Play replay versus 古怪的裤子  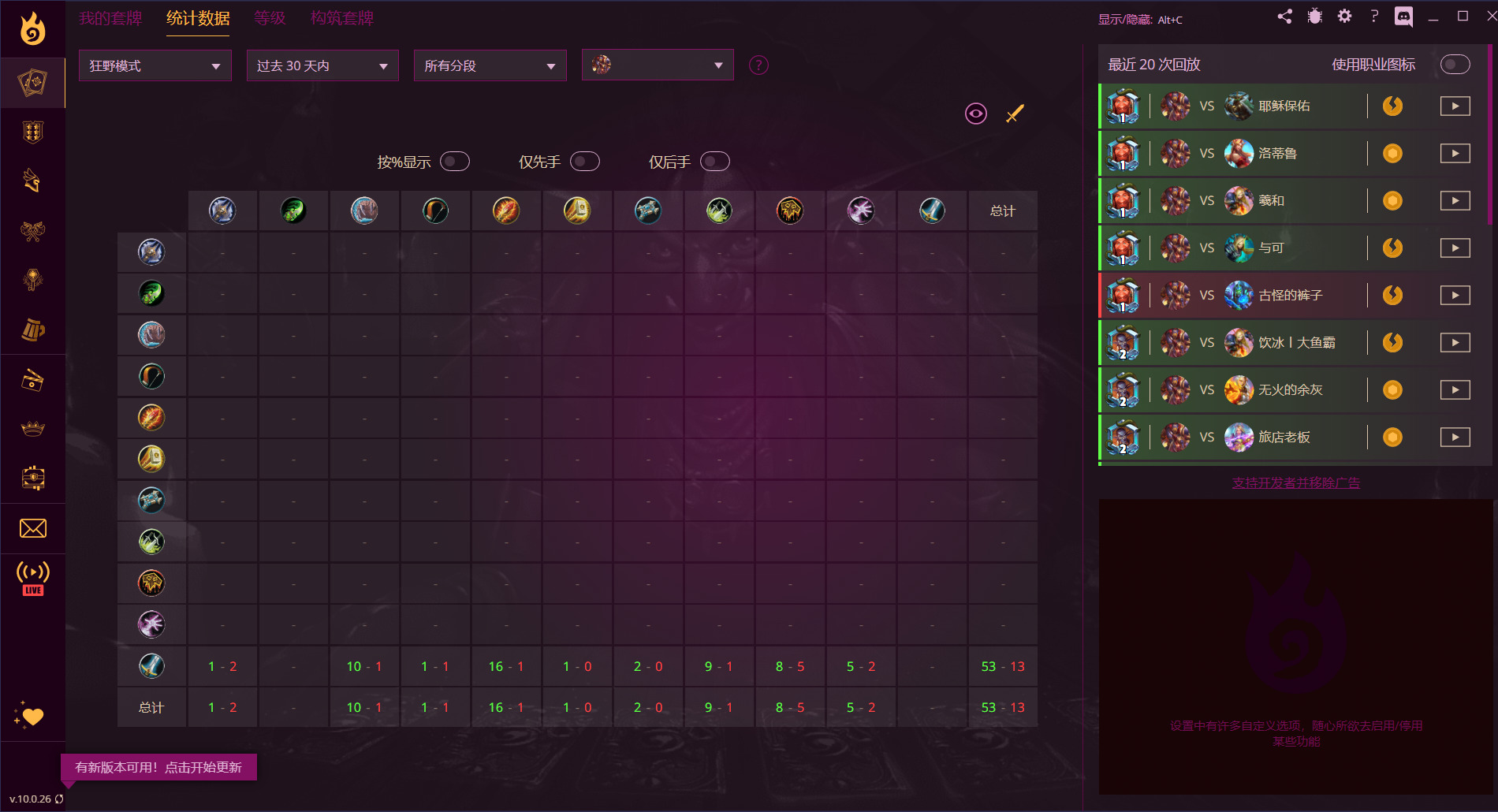[1455, 295]
